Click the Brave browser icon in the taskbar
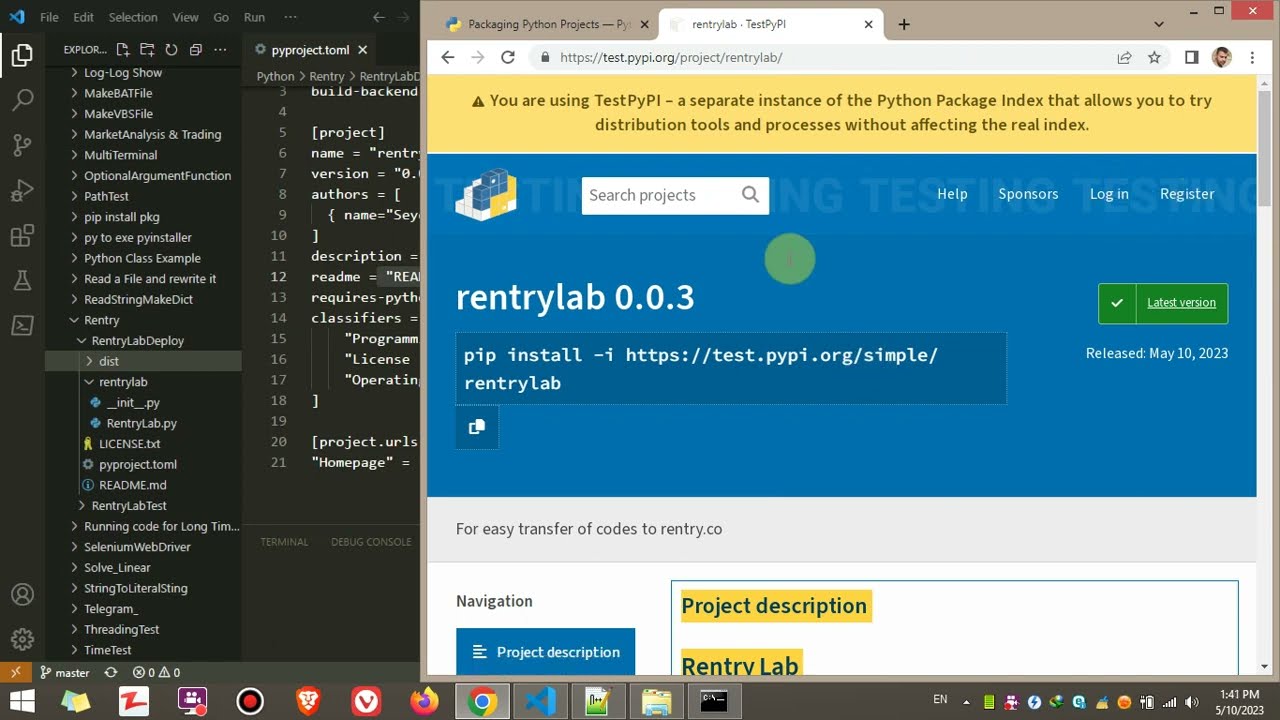The width and height of the screenshot is (1280, 720). pos(308,701)
